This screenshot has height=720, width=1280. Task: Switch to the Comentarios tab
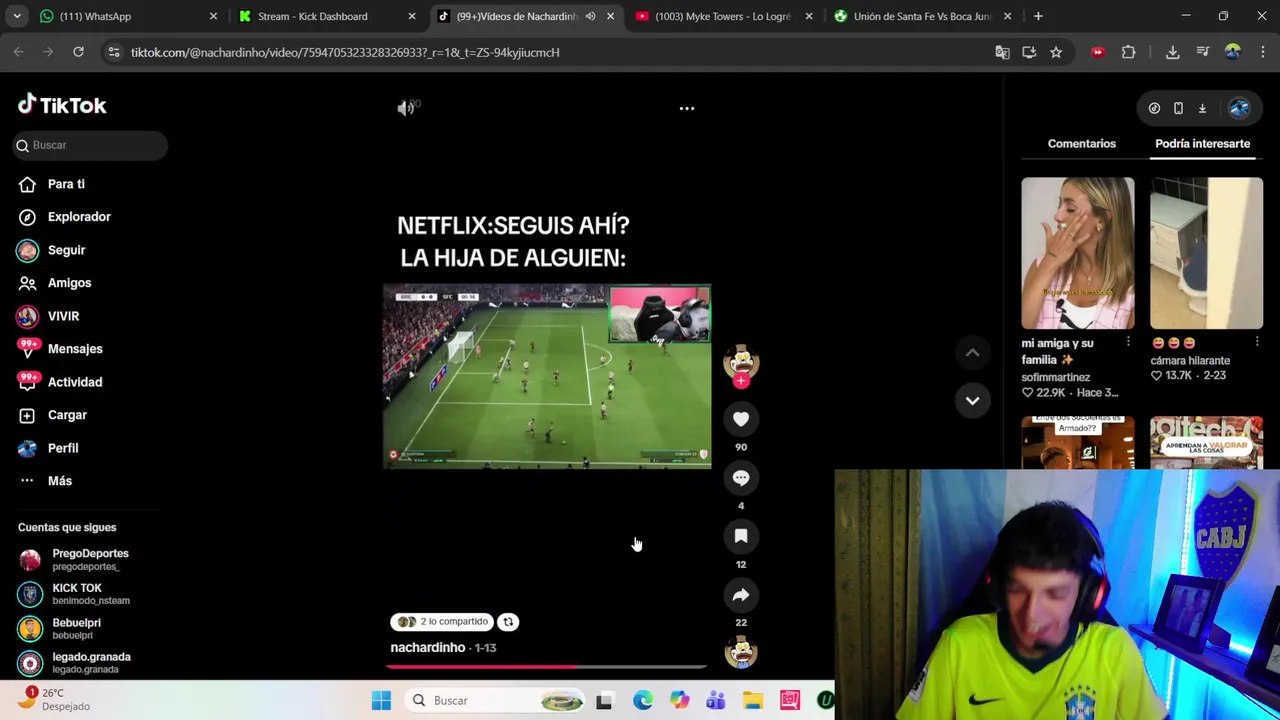point(1081,144)
